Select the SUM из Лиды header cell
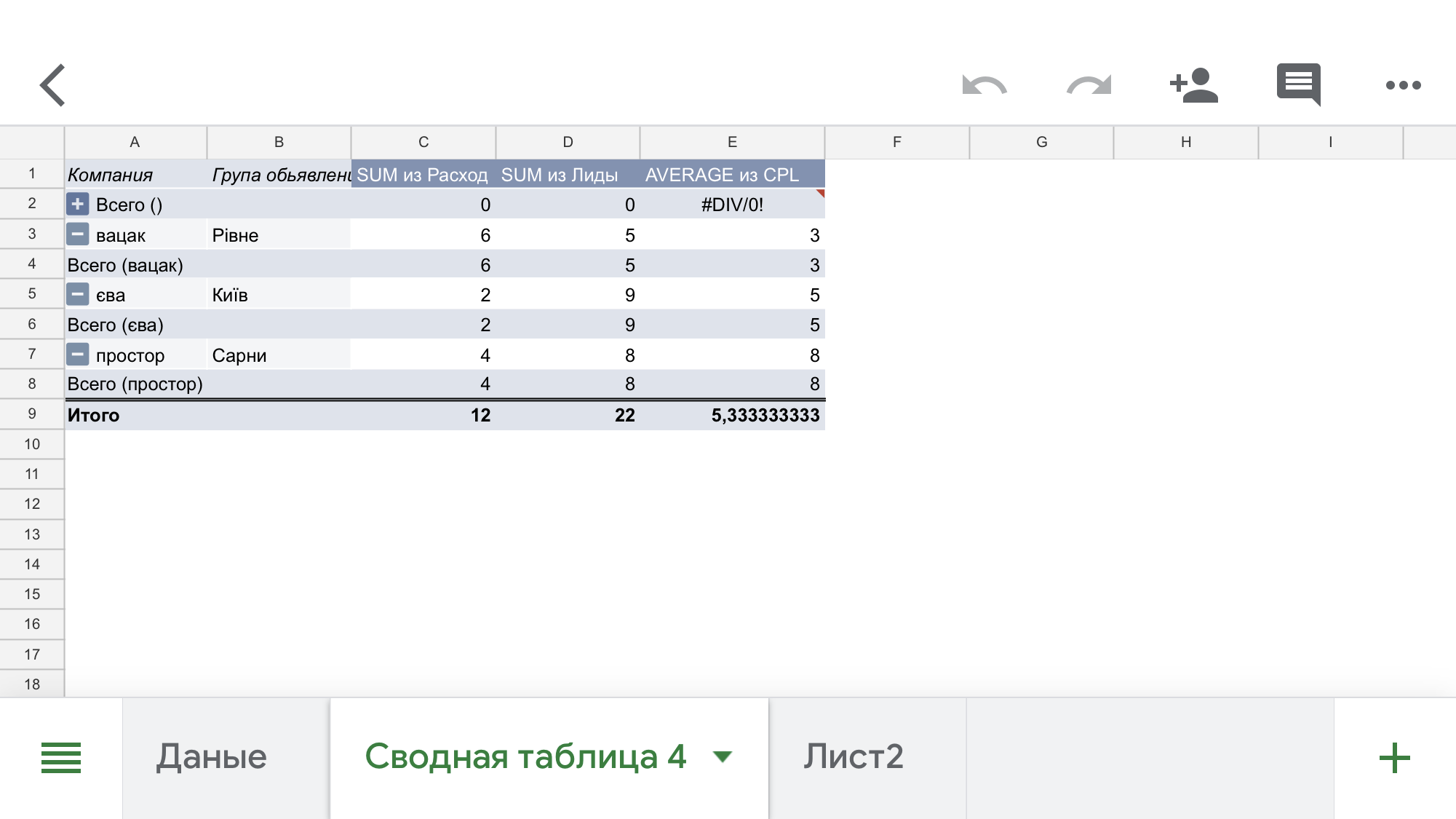Screen dimensions: 1456x819 [x=568, y=175]
